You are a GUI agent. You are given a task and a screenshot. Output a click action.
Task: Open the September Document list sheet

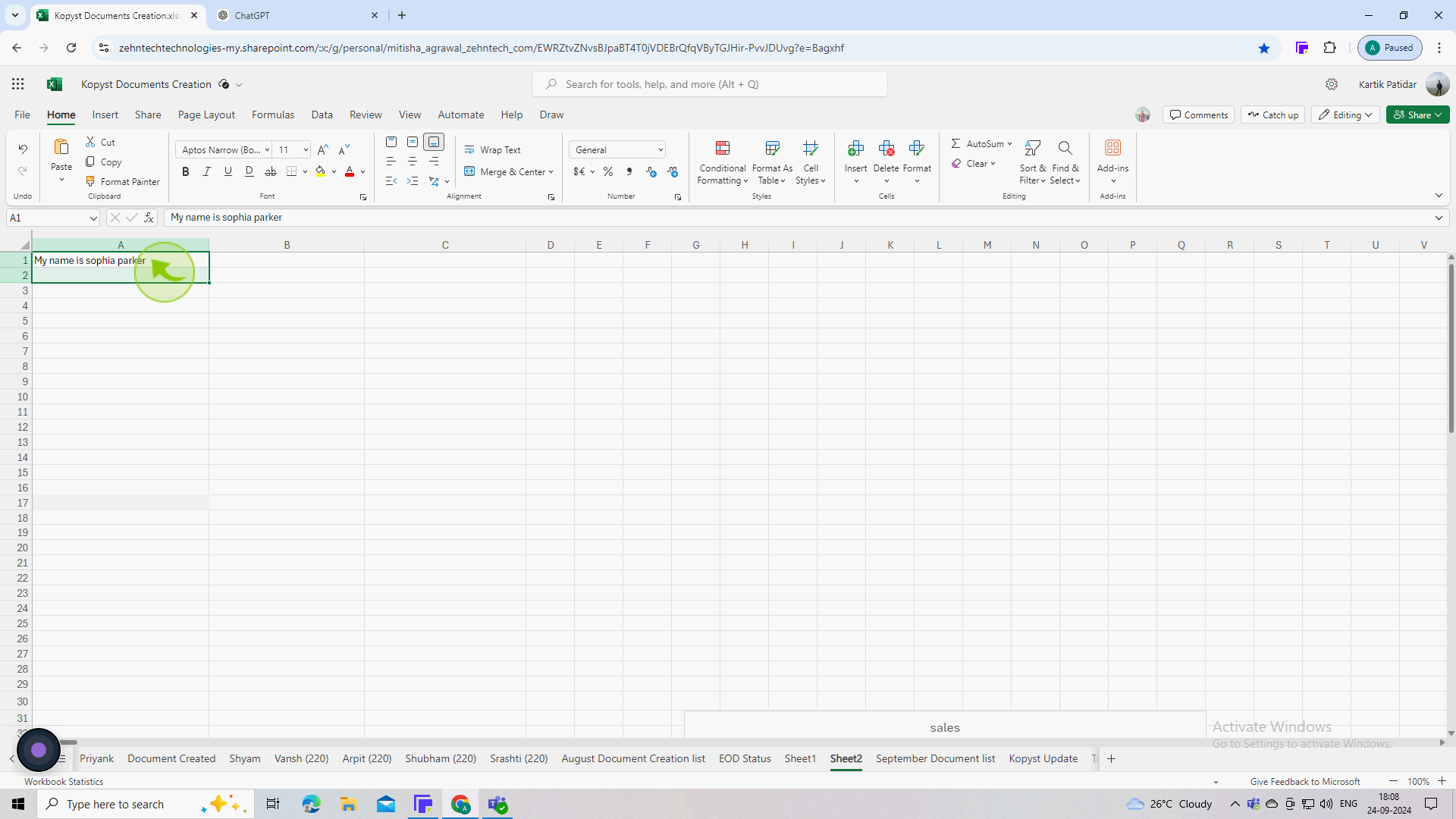pyautogui.click(x=935, y=758)
